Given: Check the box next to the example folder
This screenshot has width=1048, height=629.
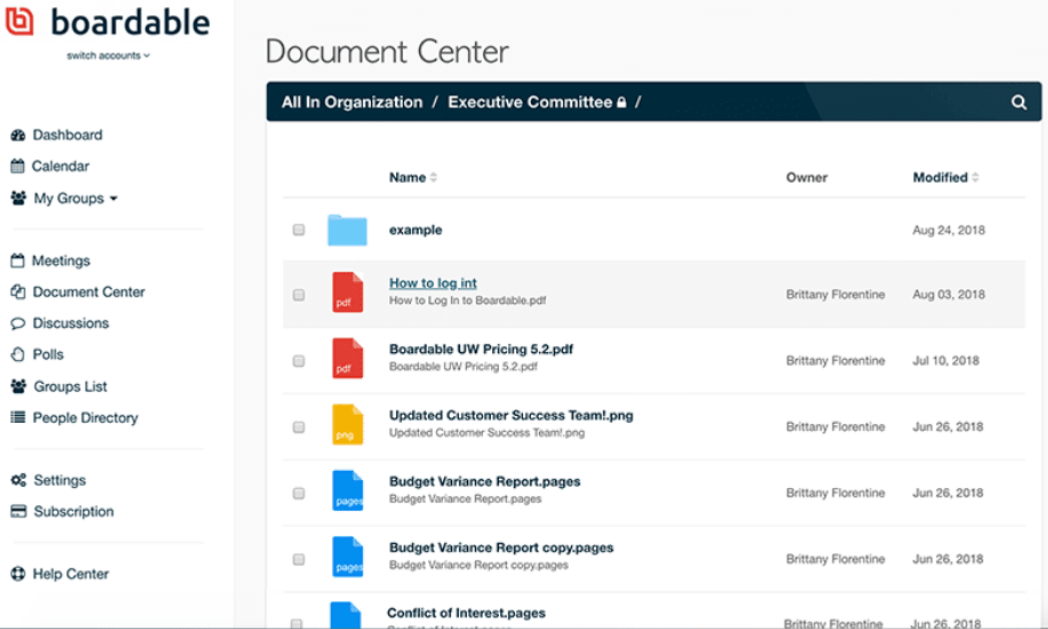Looking at the screenshot, I should coord(298,229).
